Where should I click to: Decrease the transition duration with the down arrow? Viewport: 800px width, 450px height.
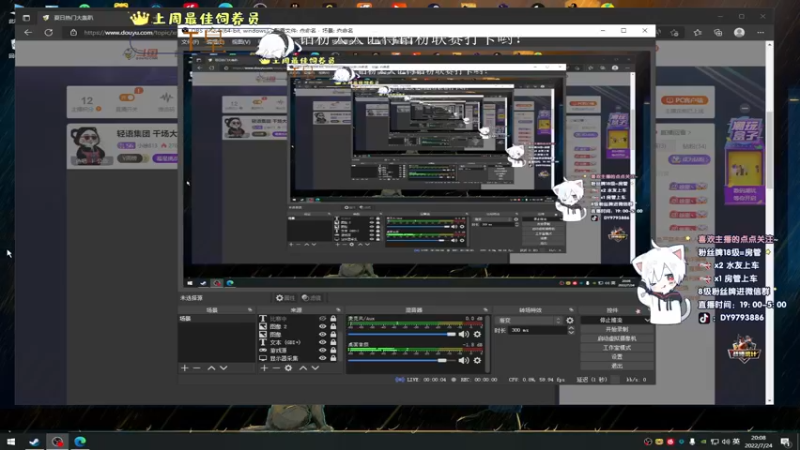click(571, 333)
